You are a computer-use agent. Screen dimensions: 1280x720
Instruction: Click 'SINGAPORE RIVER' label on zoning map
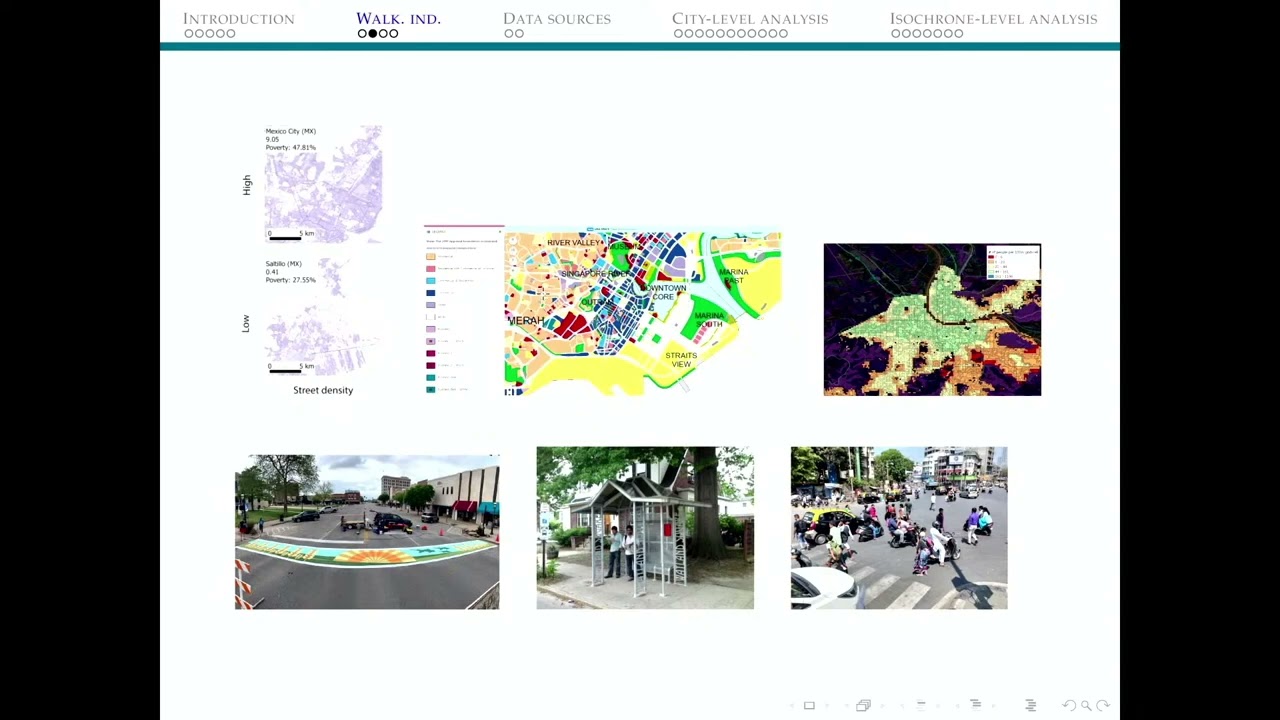tap(594, 273)
